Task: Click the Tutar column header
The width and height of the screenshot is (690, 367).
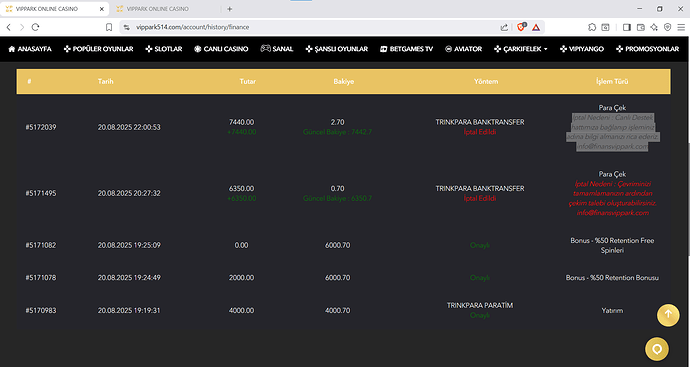Action: [247, 81]
